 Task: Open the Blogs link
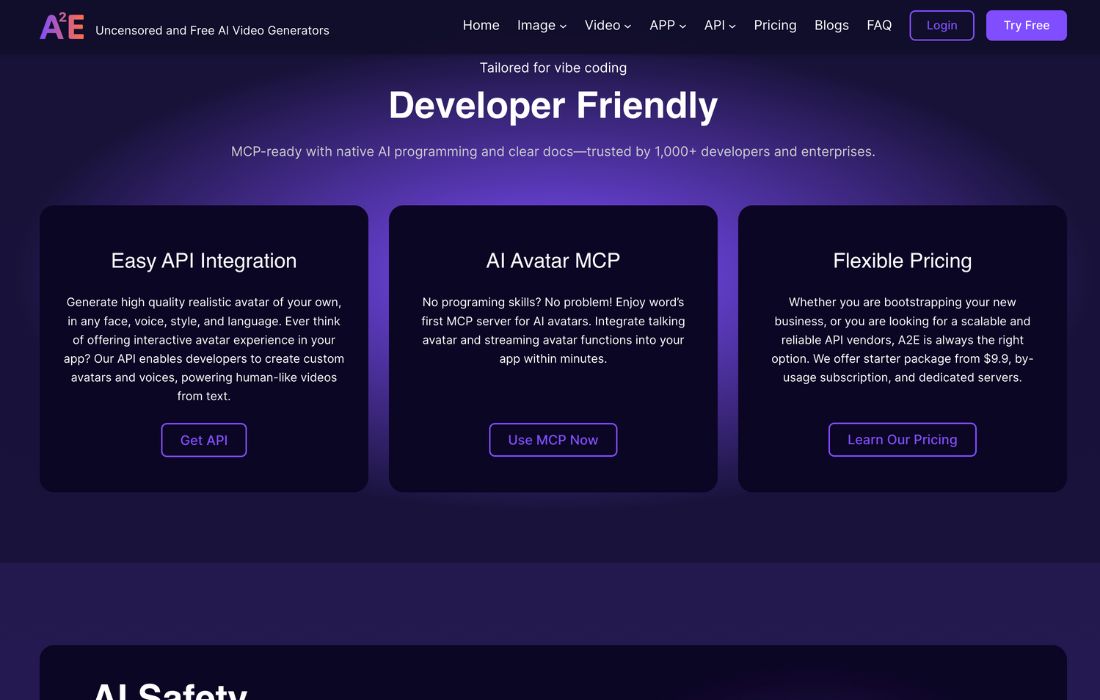(x=831, y=25)
